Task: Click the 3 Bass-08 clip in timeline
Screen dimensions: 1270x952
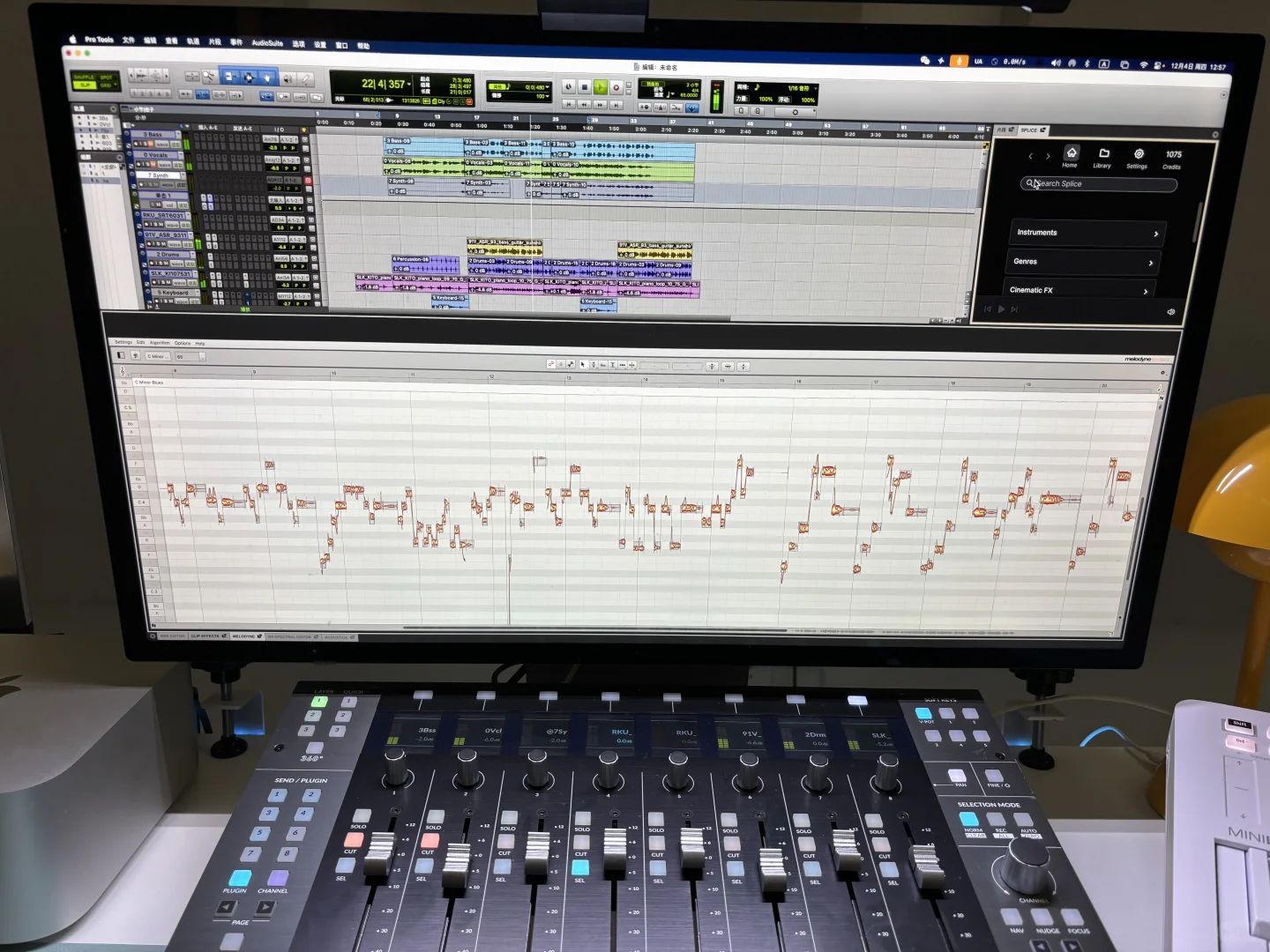Action: pyautogui.click(x=424, y=146)
